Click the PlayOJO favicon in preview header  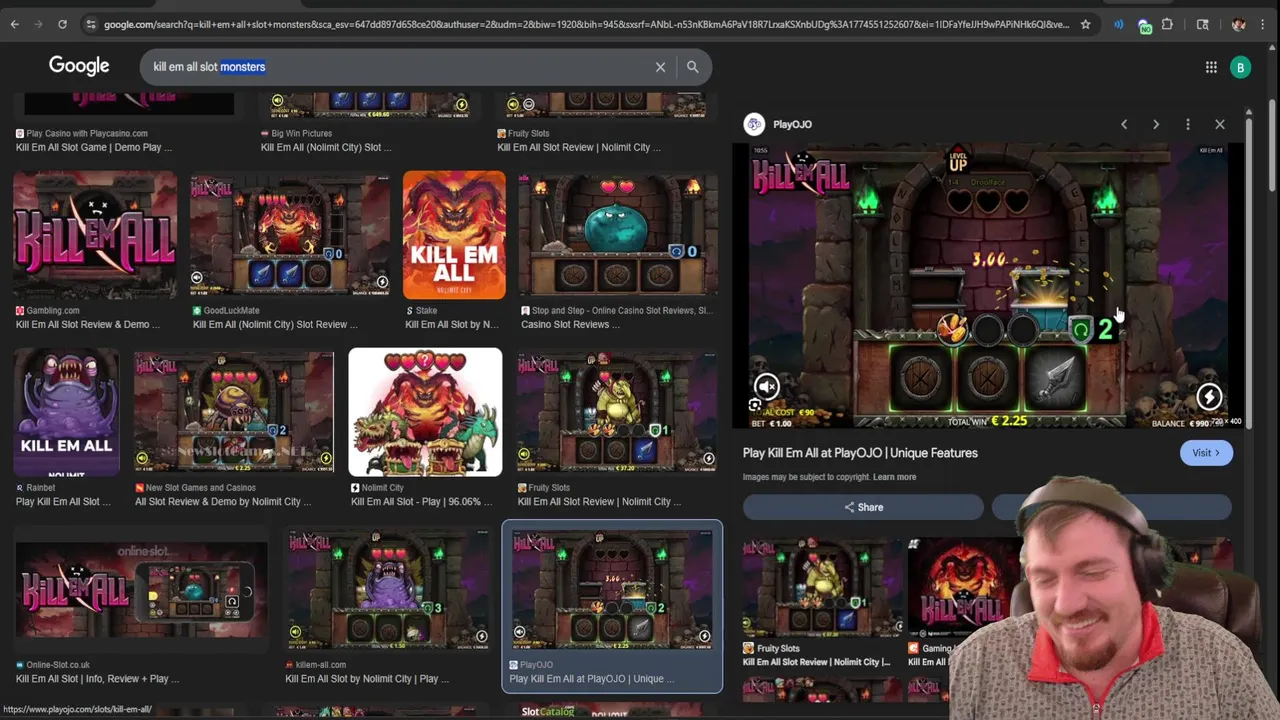pos(754,124)
